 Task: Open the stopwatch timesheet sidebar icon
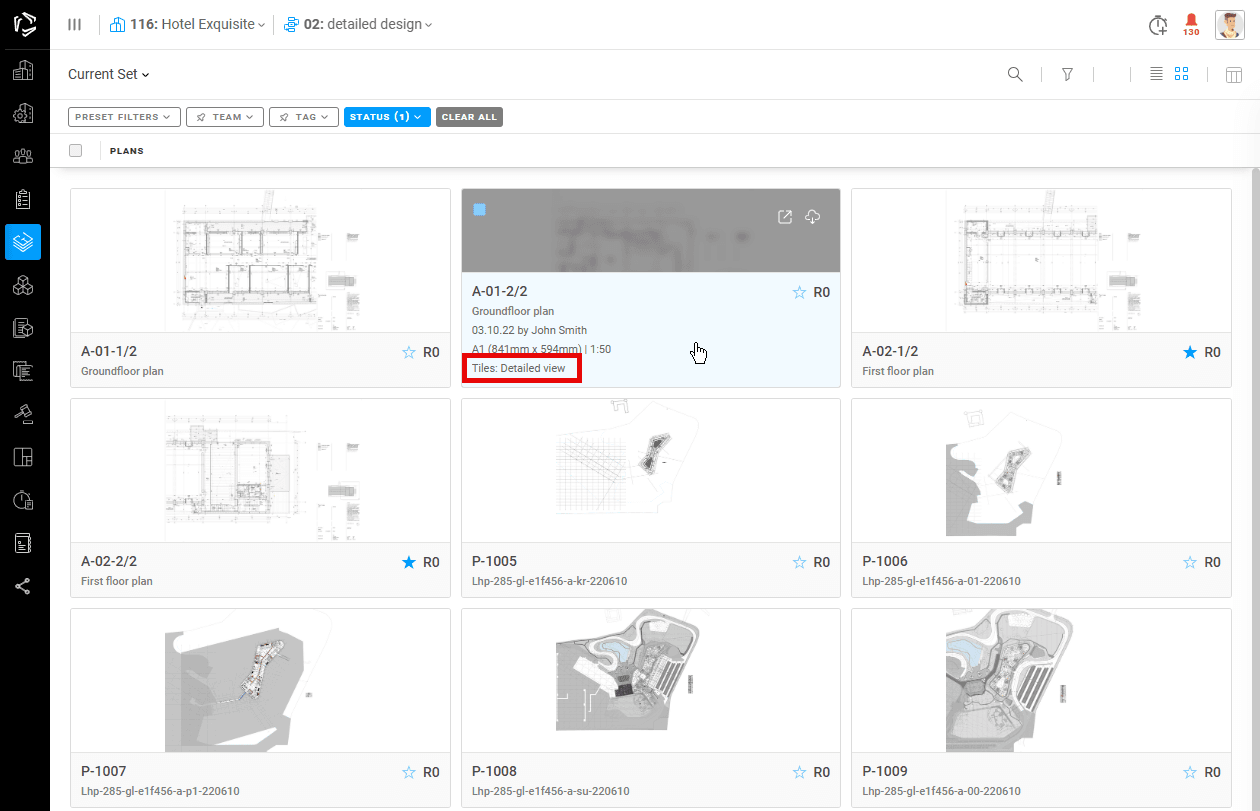tap(23, 500)
